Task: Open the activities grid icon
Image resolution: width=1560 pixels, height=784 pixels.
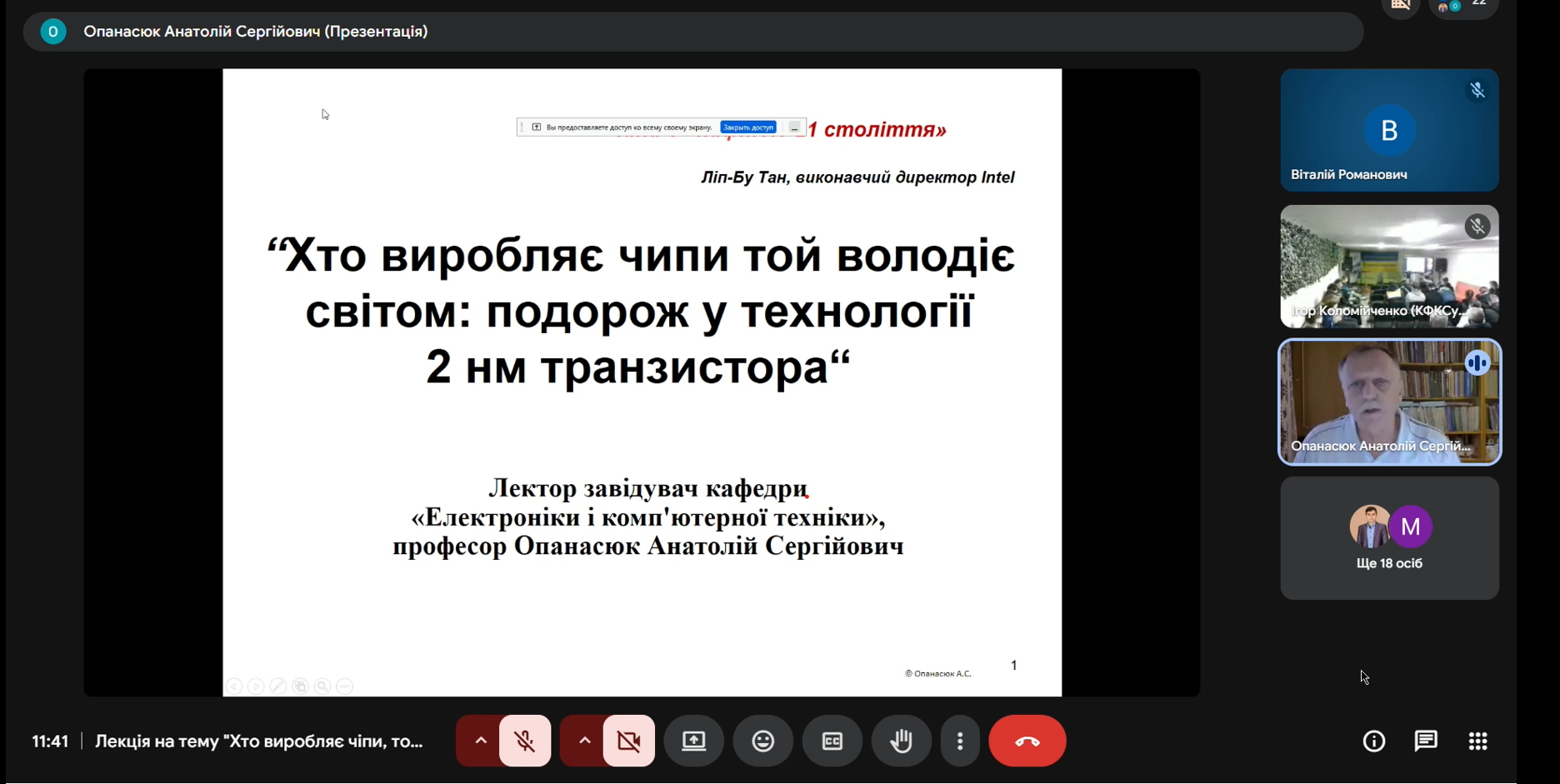Action: (1477, 741)
